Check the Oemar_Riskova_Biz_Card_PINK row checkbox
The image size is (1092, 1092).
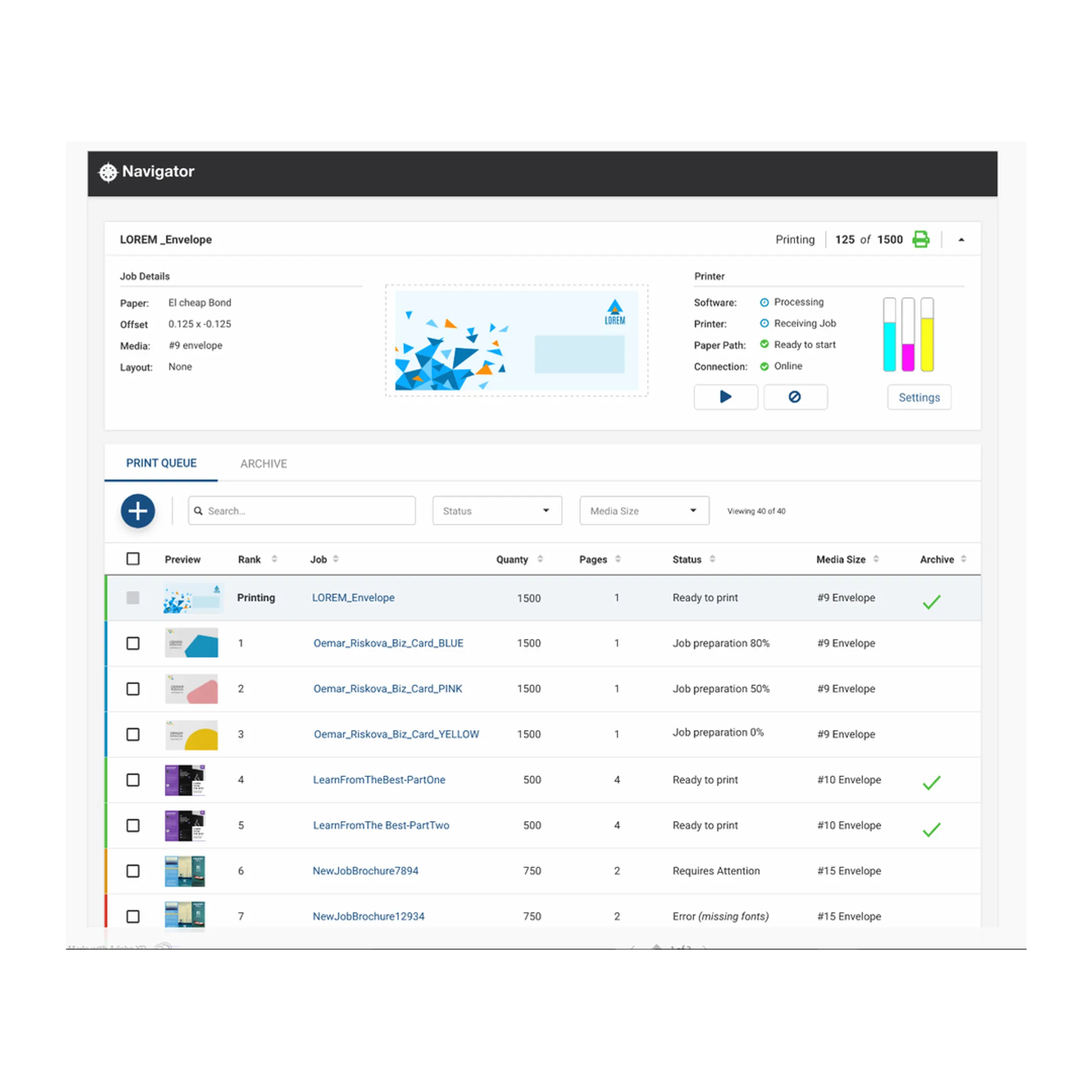pyautogui.click(x=133, y=689)
